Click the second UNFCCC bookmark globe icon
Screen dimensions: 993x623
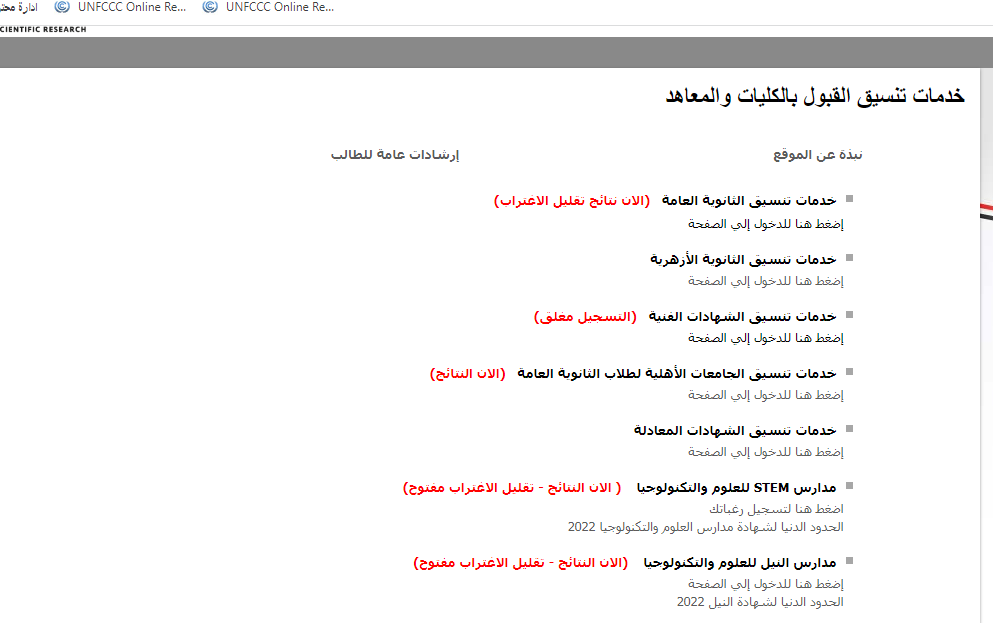click(x=210, y=7)
